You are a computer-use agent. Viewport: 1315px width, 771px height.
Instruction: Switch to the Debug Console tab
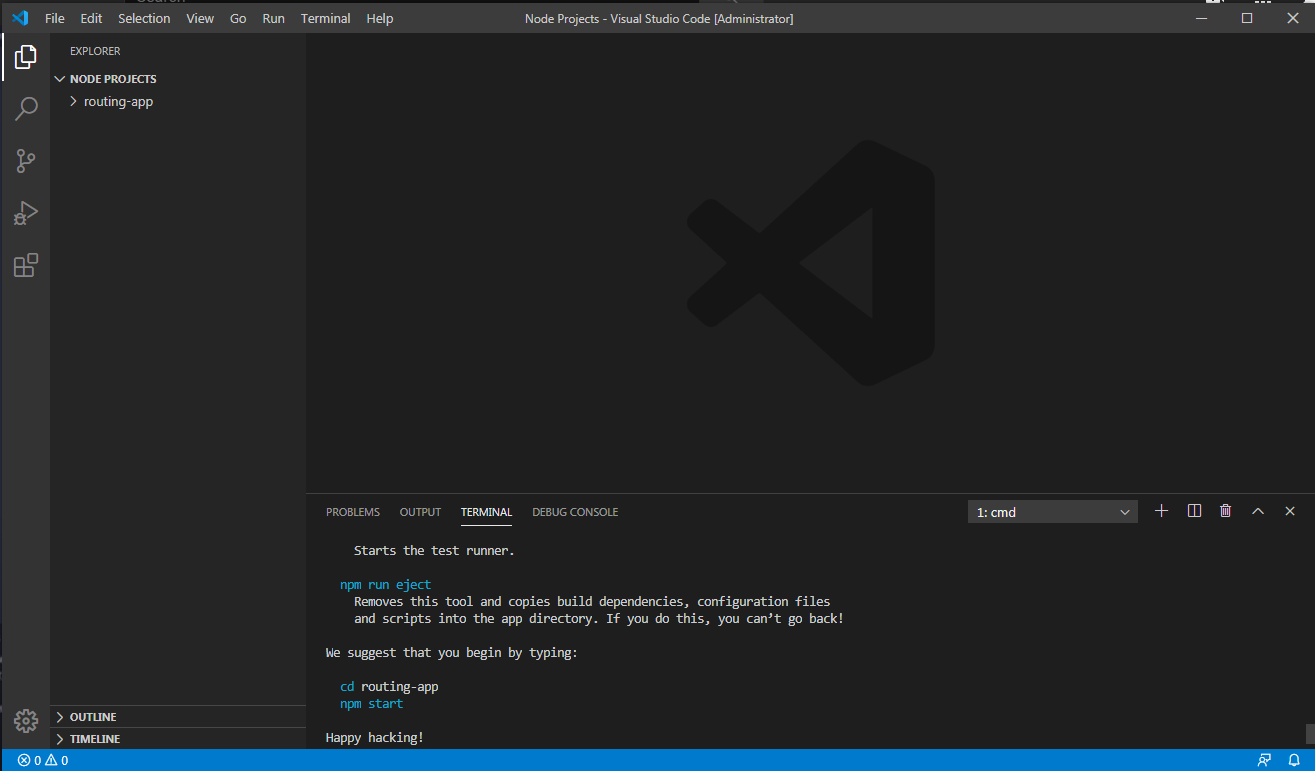coord(575,512)
